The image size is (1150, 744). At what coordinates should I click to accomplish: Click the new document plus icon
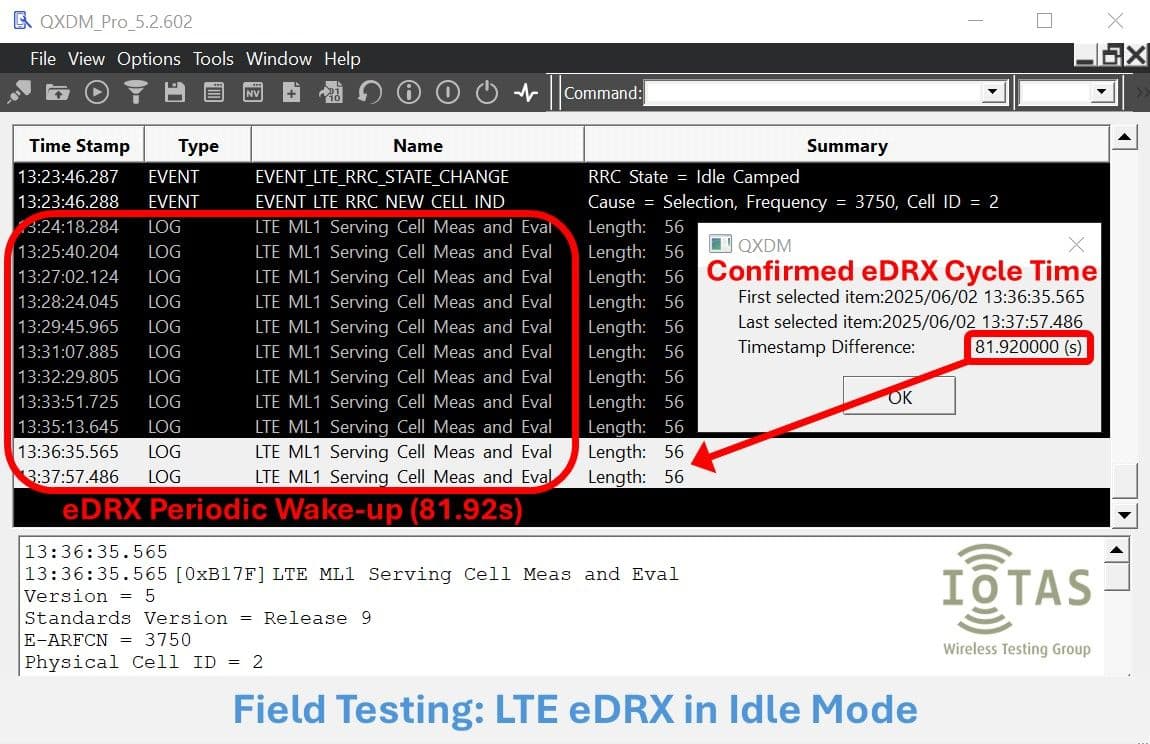[x=291, y=92]
